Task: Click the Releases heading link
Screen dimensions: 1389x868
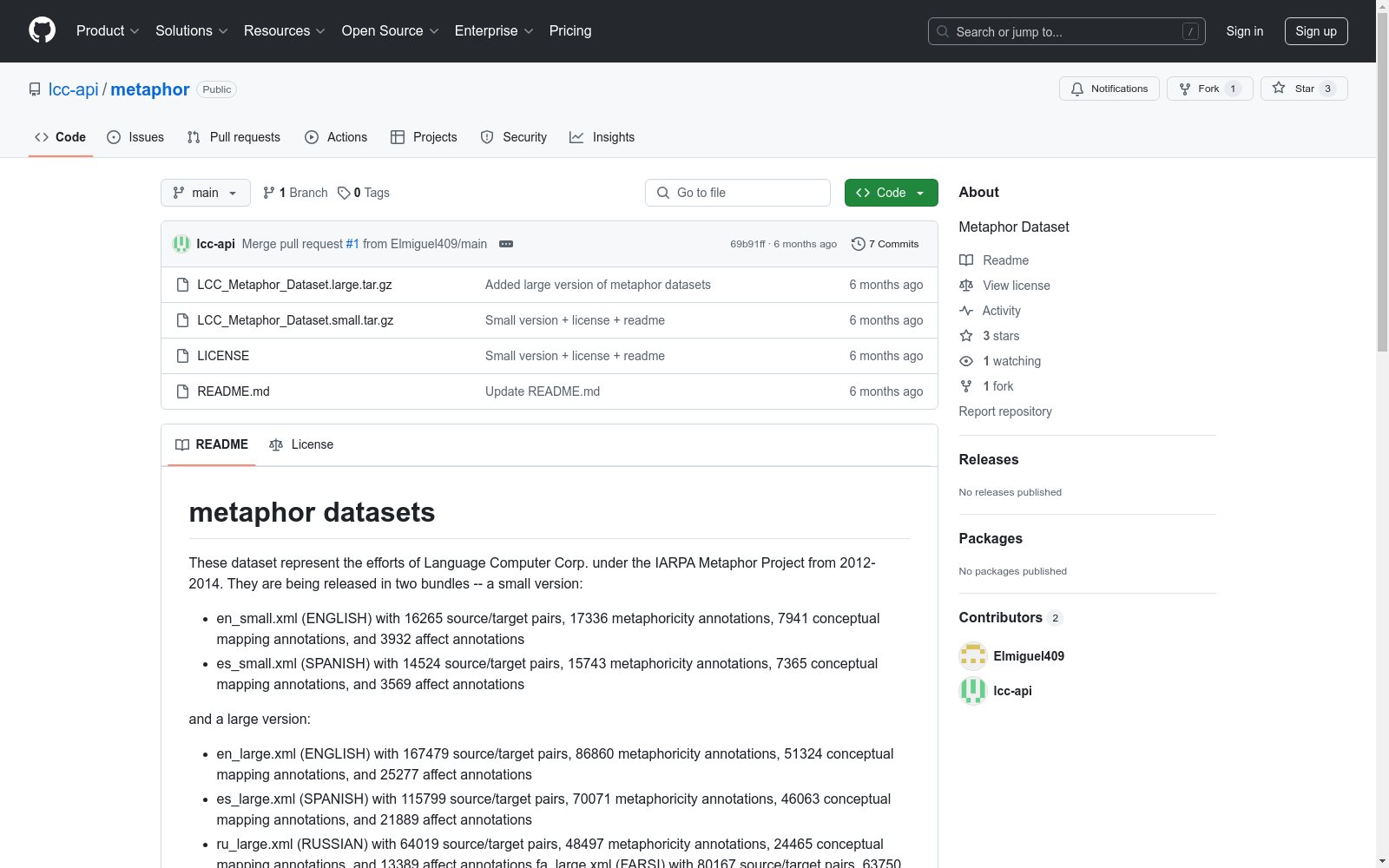Action: click(x=989, y=460)
